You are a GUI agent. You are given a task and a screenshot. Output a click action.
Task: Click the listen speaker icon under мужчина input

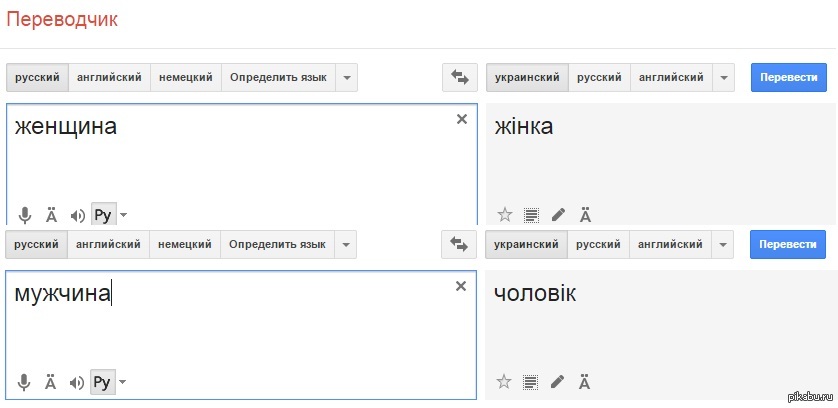coord(77,381)
